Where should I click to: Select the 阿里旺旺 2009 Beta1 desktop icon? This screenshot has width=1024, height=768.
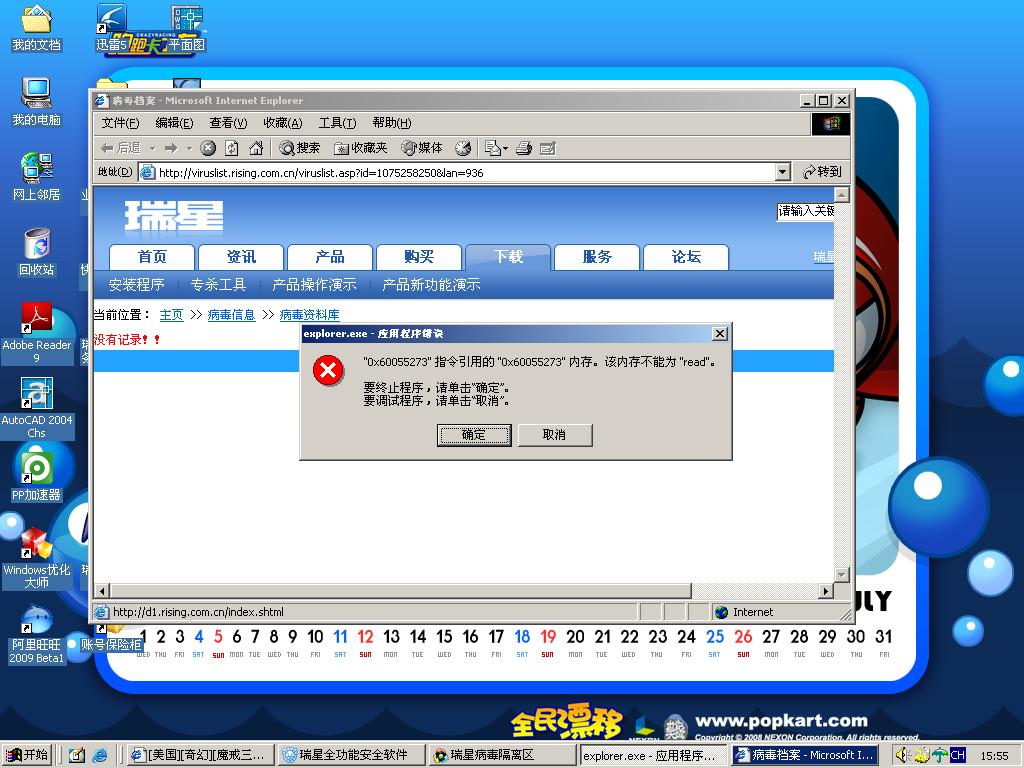[37, 633]
